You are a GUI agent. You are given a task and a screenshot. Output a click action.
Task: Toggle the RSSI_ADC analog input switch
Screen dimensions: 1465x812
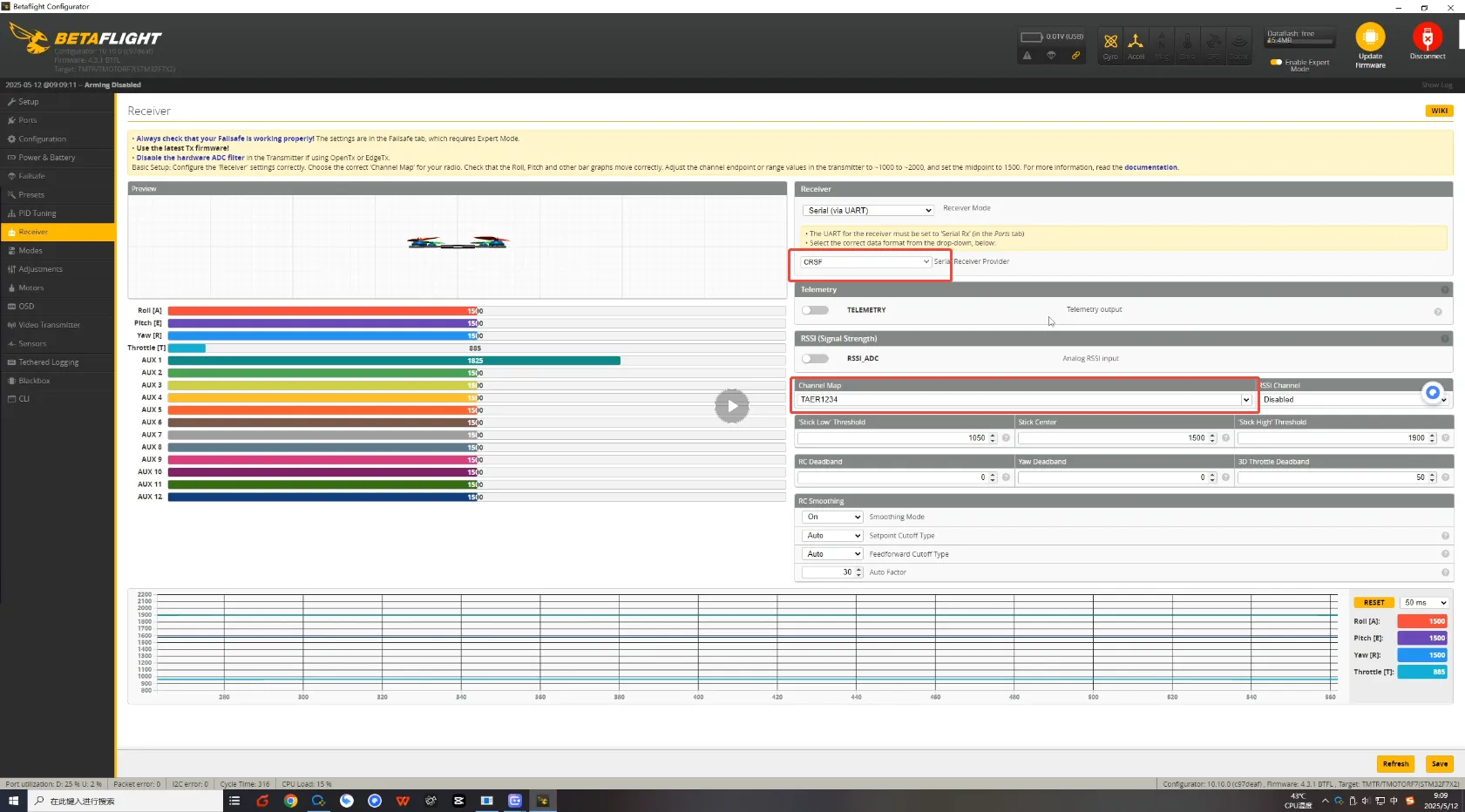[815, 358]
